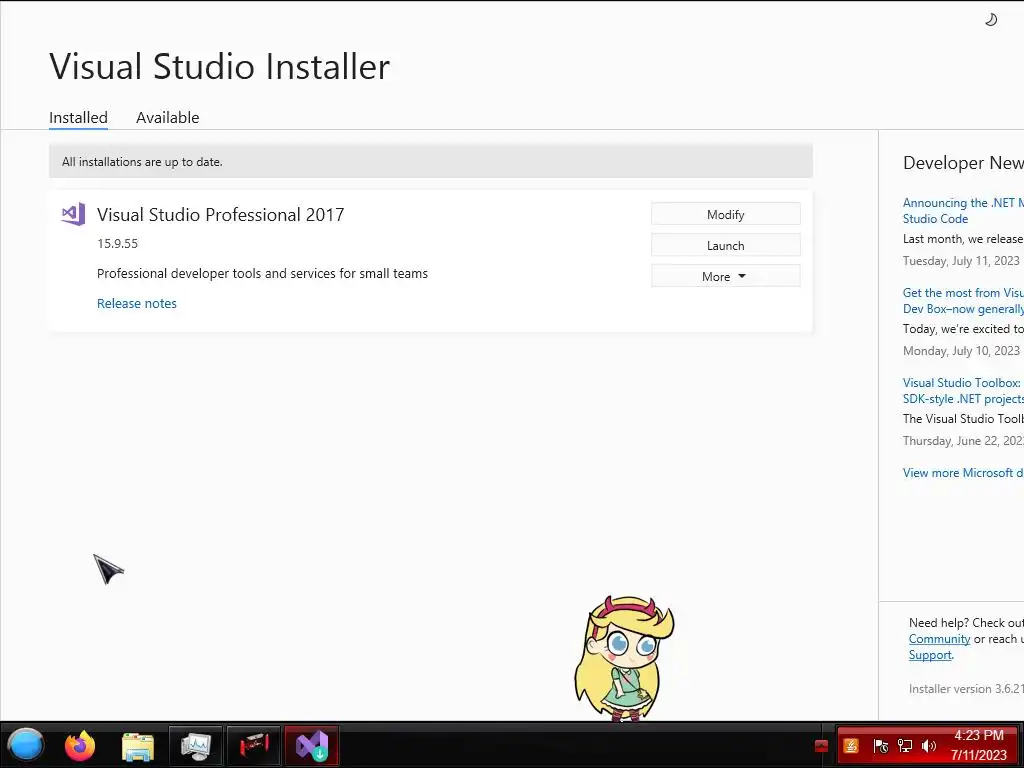Click View more Microsoft developer news link
The image size is (1024, 768).
pyautogui.click(x=963, y=473)
